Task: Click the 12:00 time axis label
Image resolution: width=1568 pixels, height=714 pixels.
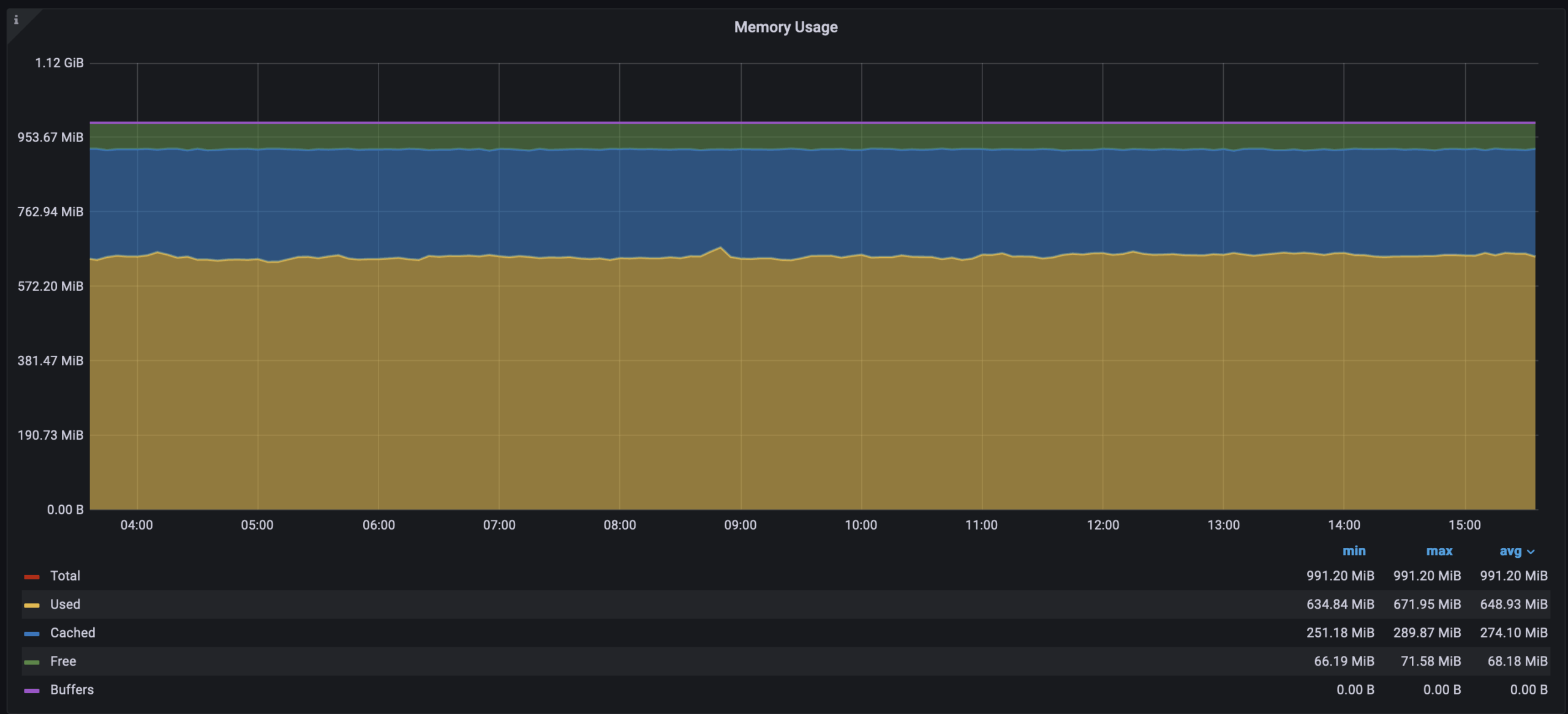Action: tap(1102, 525)
